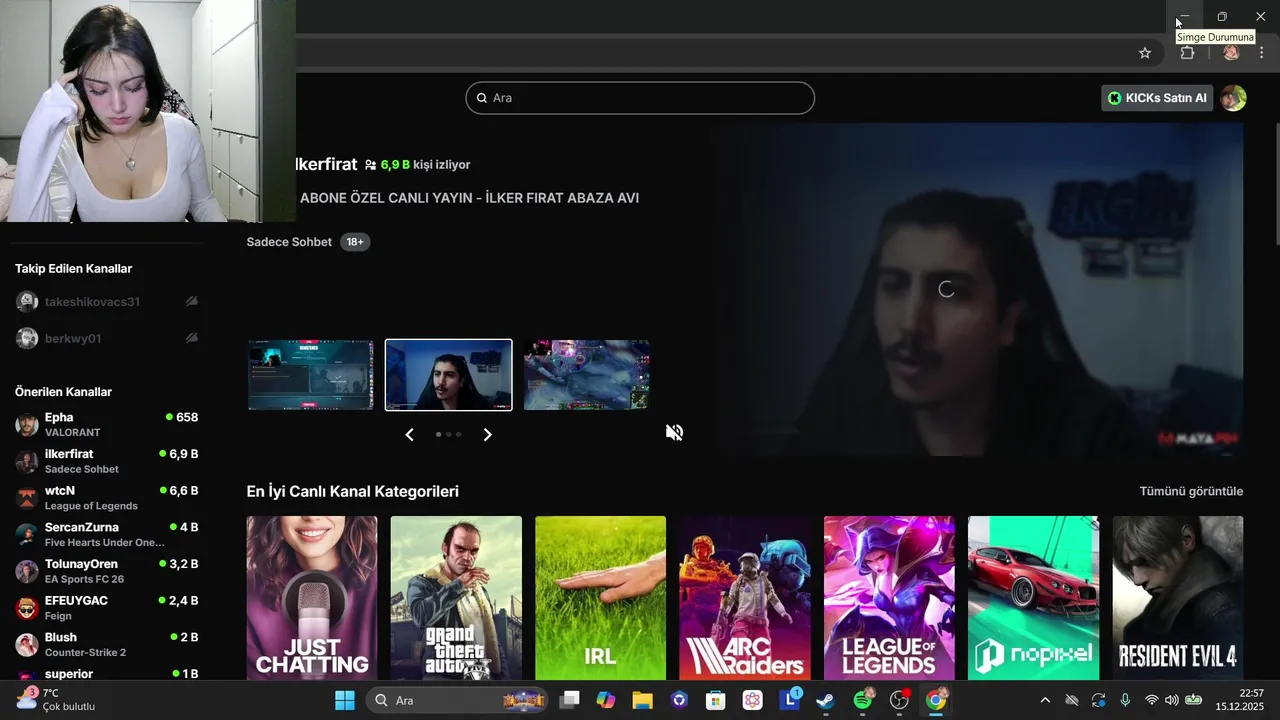This screenshot has width=1280, height=720.
Task: Open the Just Chatting category
Action: (312, 598)
